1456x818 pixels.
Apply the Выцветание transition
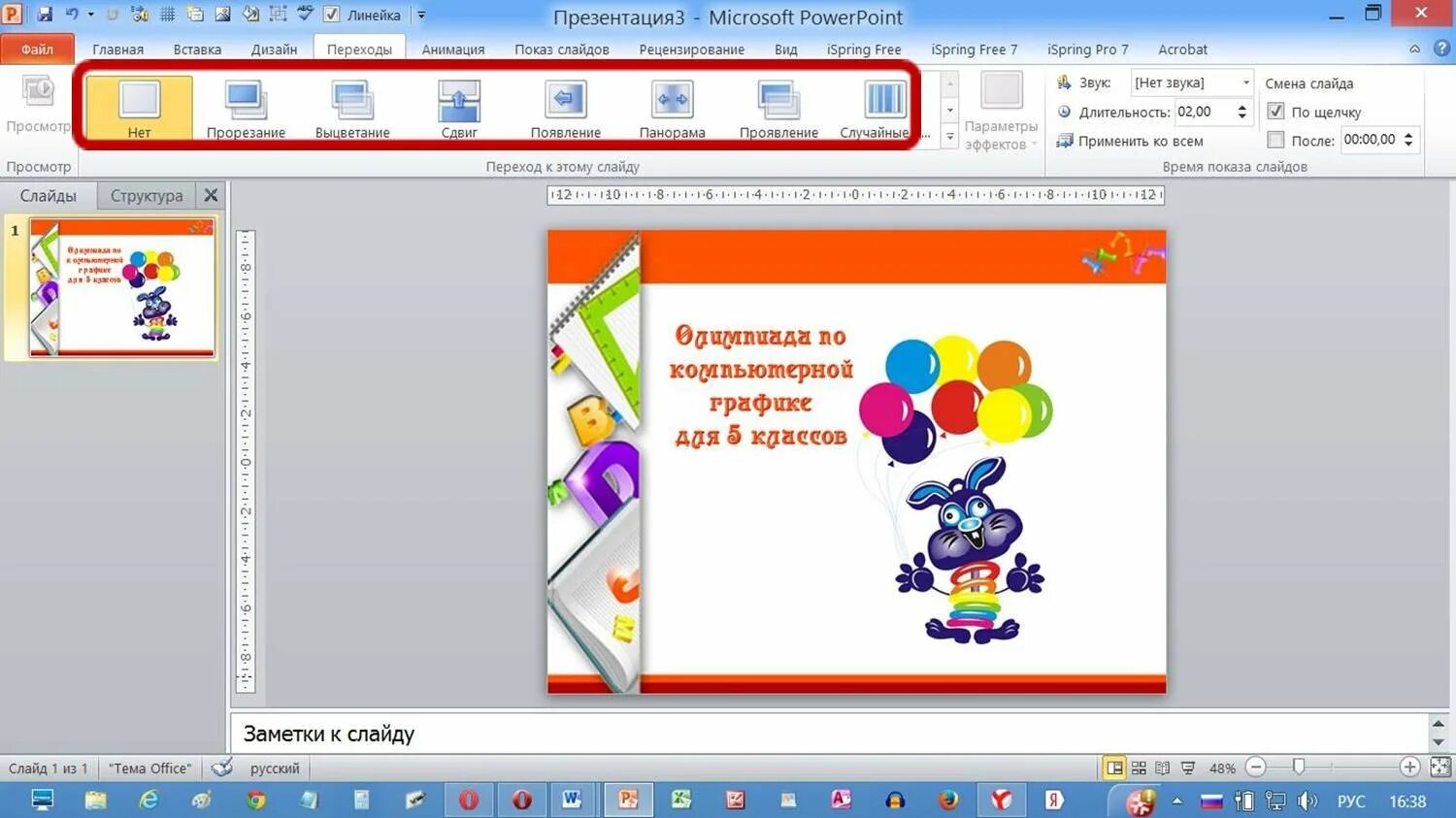click(x=352, y=109)
